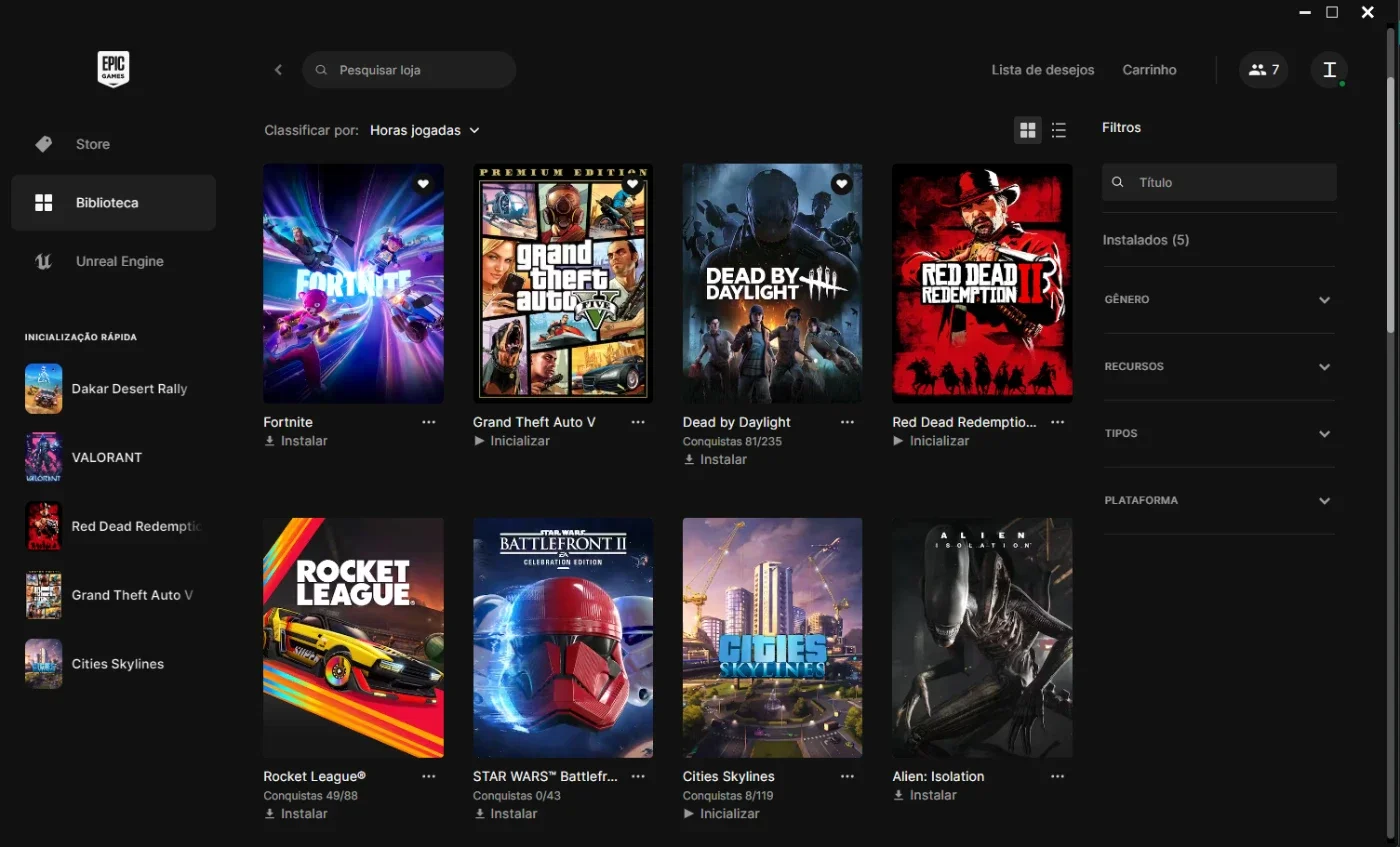Open Dead by Daylight options menu
1400x847 pixels.
pyautogui.click(x=848, y=422)
